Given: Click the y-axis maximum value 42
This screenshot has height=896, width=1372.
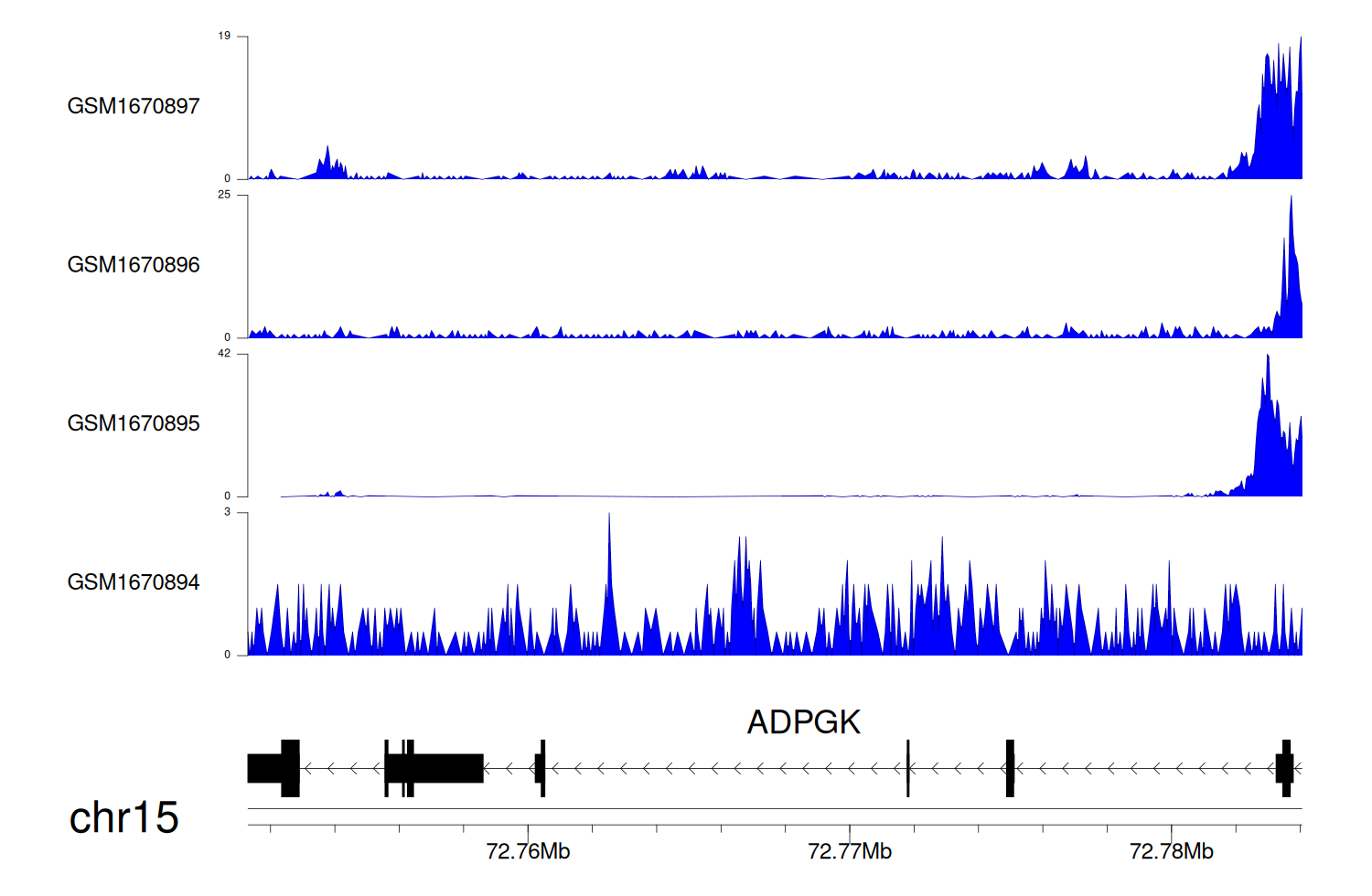Looking at the screenshot, I should 224,354.
